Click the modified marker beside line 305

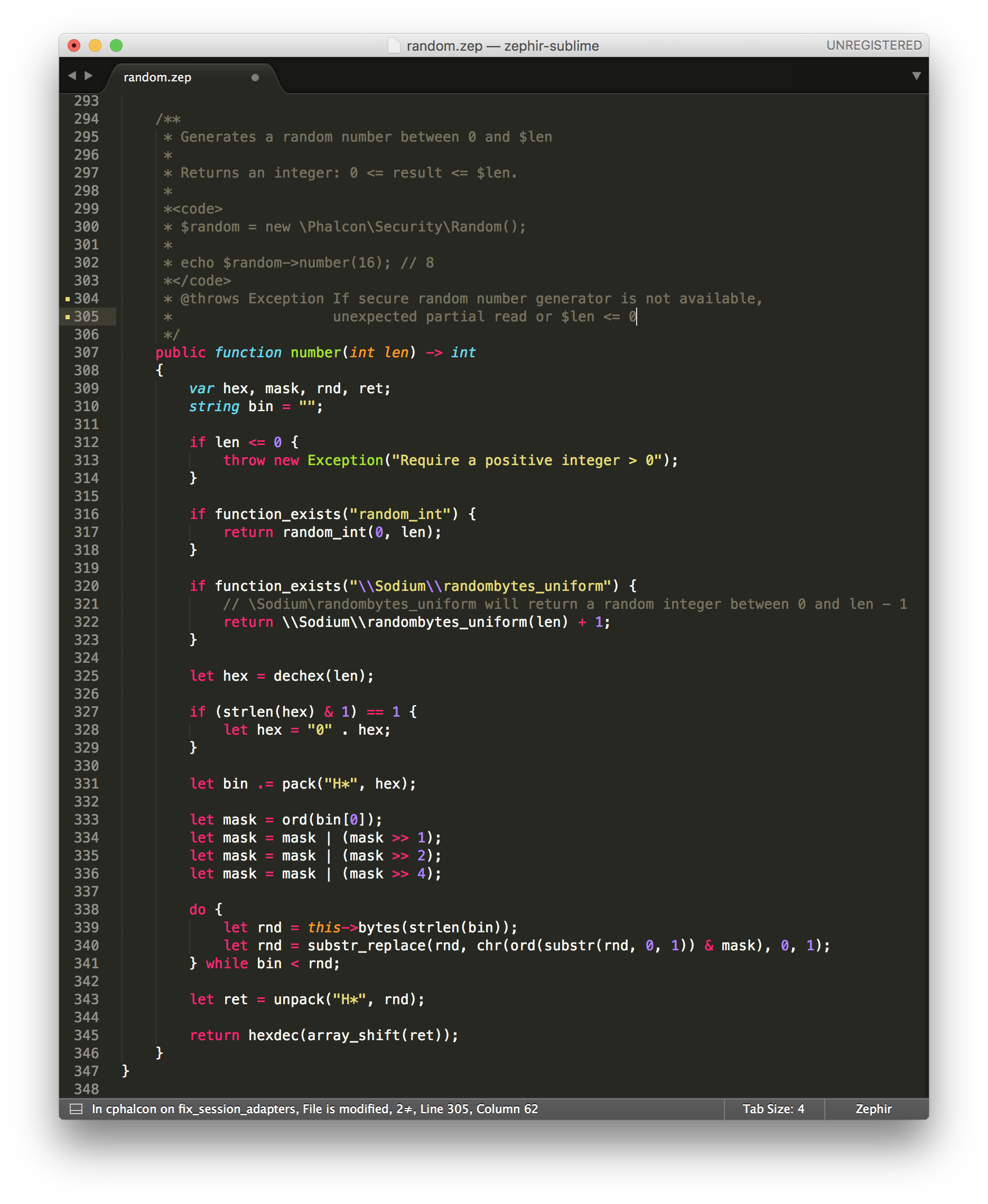(x=67, y=317)
